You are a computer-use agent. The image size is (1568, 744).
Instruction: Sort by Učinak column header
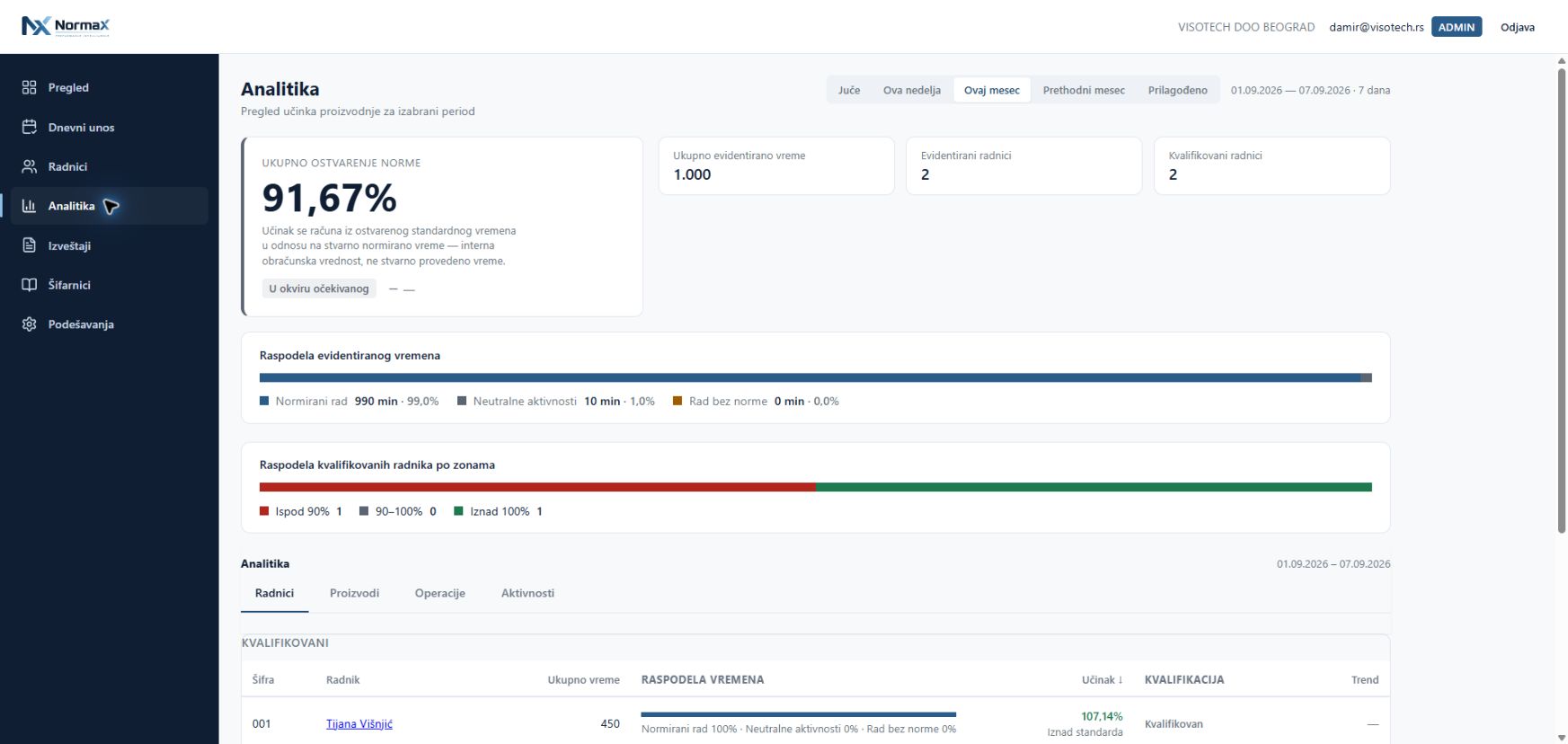[1103, 680]
